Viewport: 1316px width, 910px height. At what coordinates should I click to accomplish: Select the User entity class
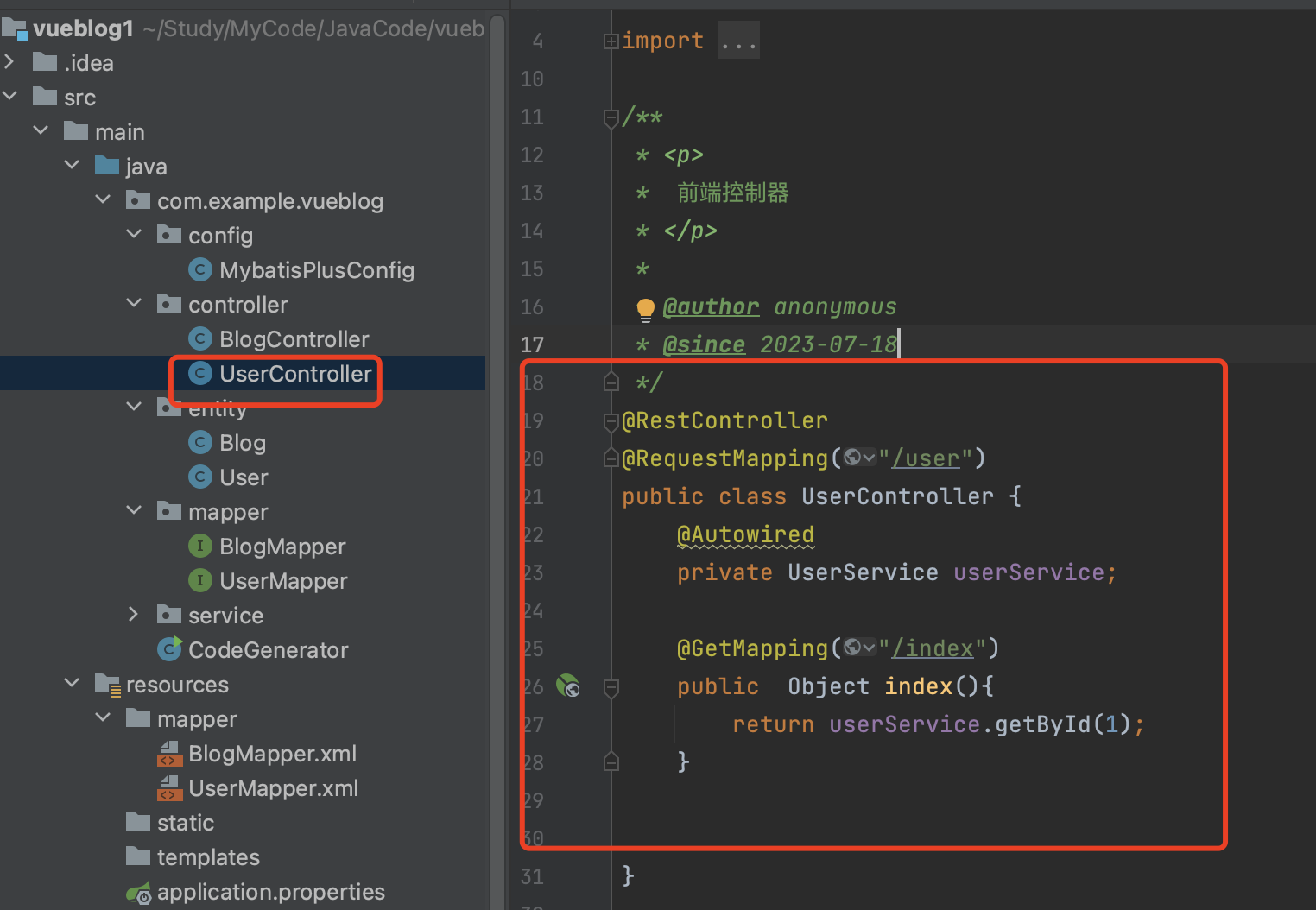point(244,477)
